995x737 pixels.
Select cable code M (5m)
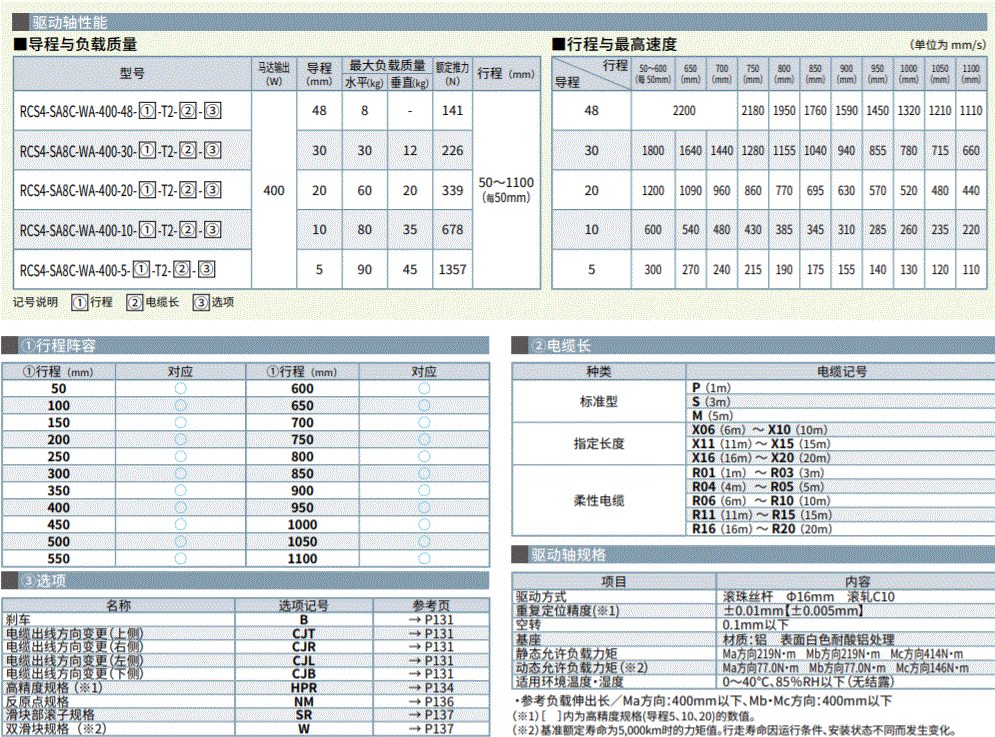[x=712, y=416]
